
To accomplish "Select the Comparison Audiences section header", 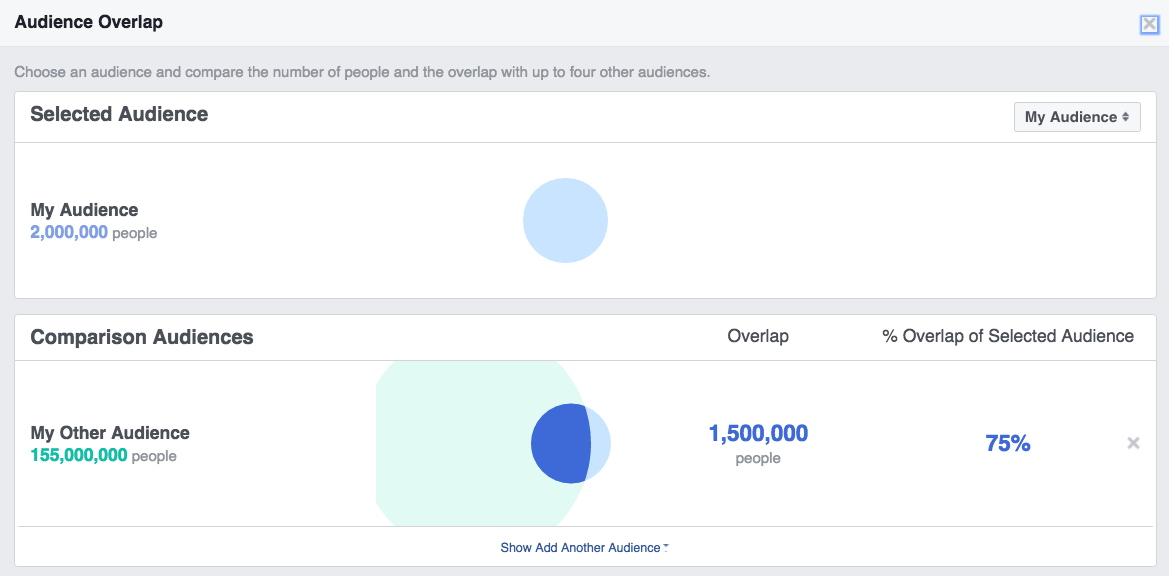I will (143, 336).
